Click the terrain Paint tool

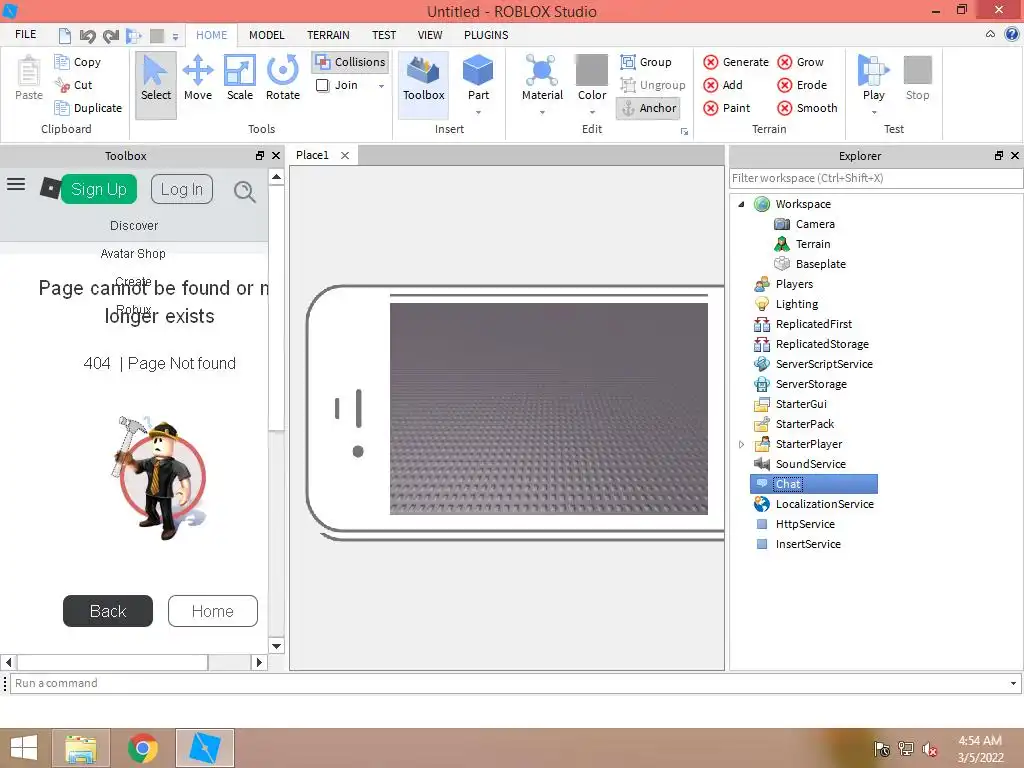coord(727,108)
